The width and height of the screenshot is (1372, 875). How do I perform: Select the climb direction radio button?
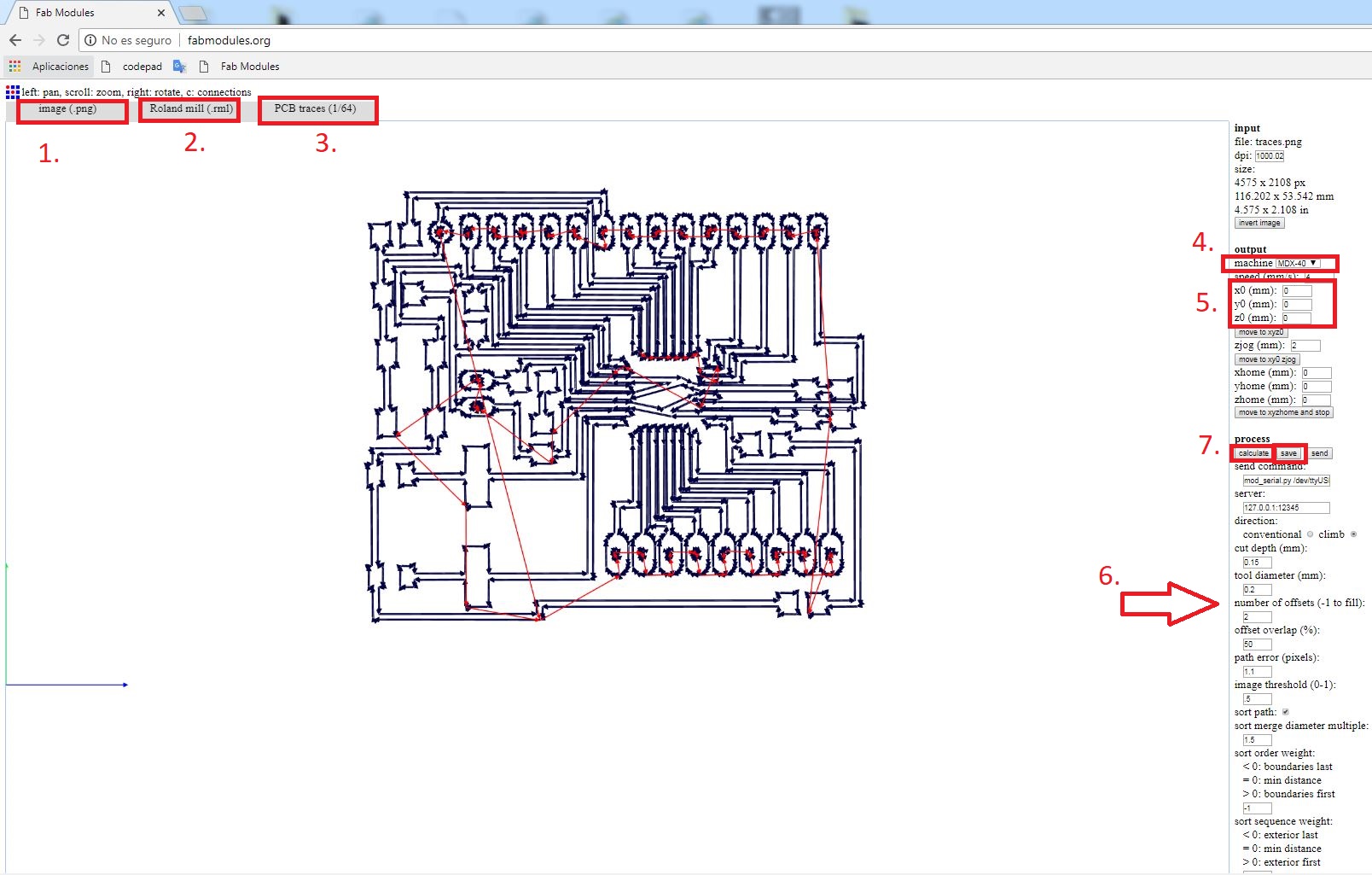1353,534
